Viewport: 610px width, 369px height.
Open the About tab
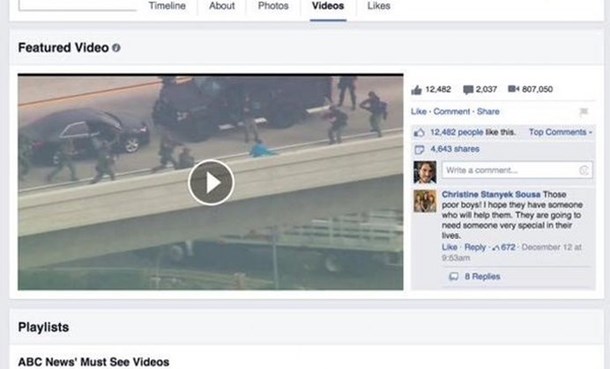222,6
